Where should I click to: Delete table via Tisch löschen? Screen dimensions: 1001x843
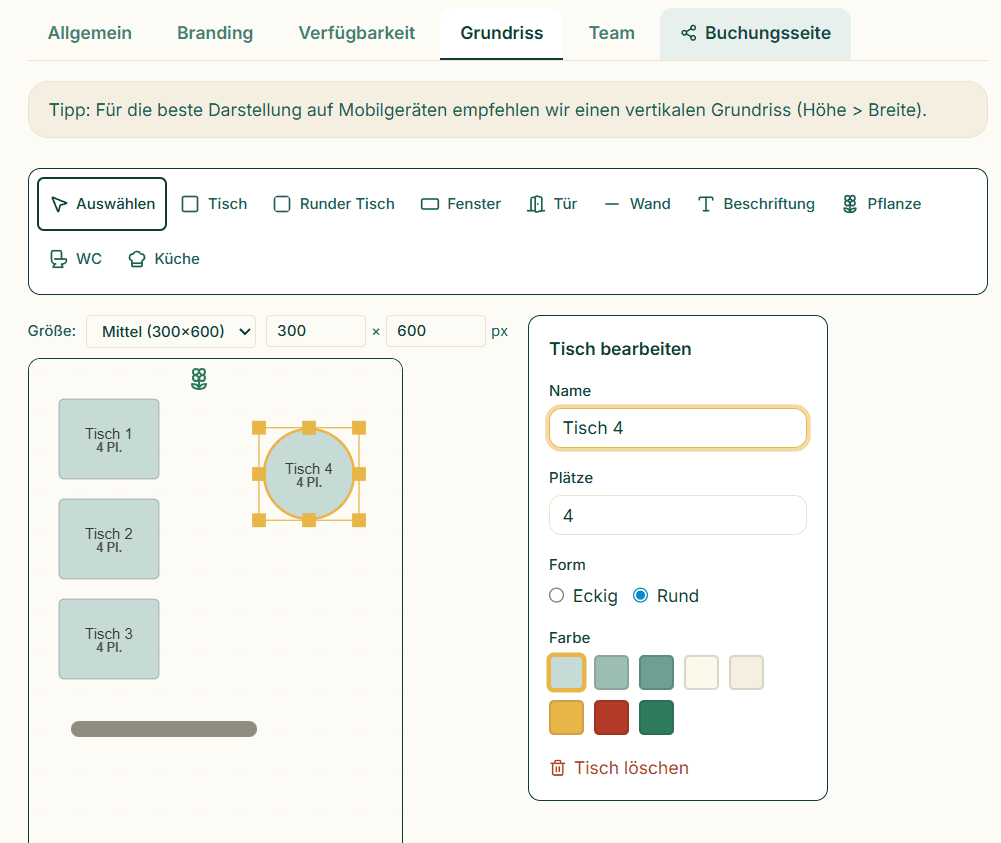[619, 768]
